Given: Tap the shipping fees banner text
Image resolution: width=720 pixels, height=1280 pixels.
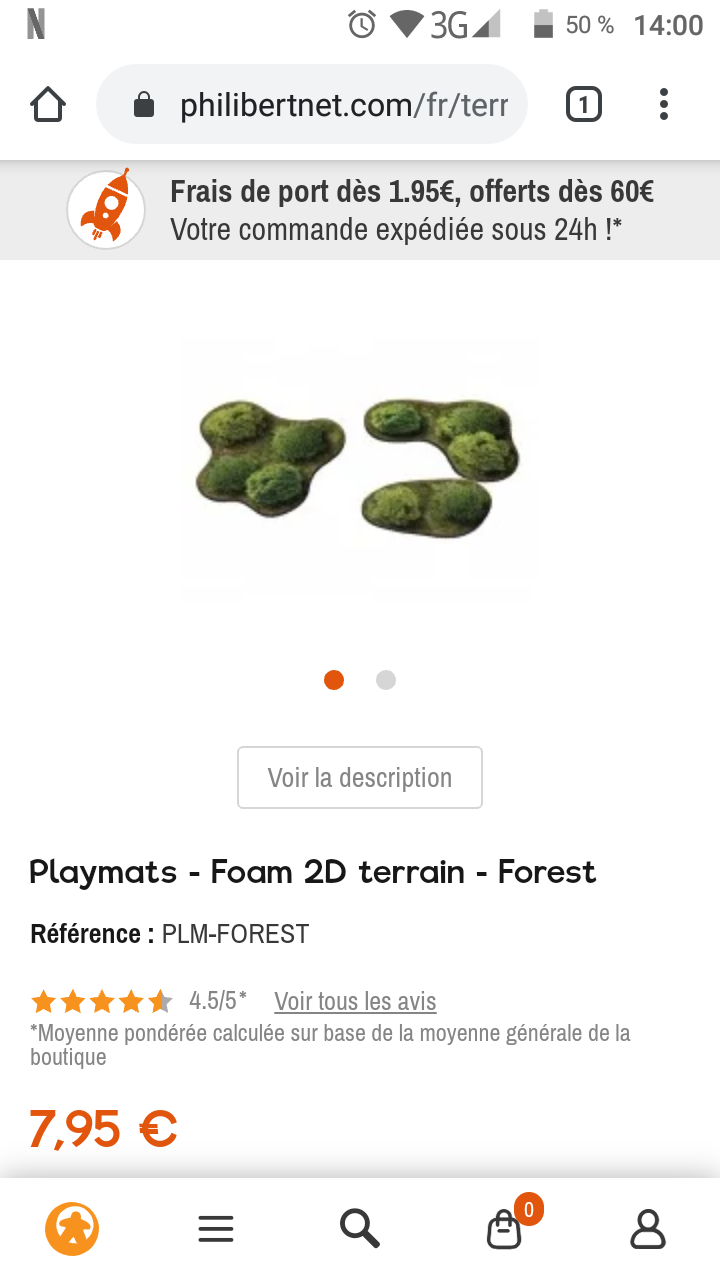Looking at the screenshot, I should point(412,210).
